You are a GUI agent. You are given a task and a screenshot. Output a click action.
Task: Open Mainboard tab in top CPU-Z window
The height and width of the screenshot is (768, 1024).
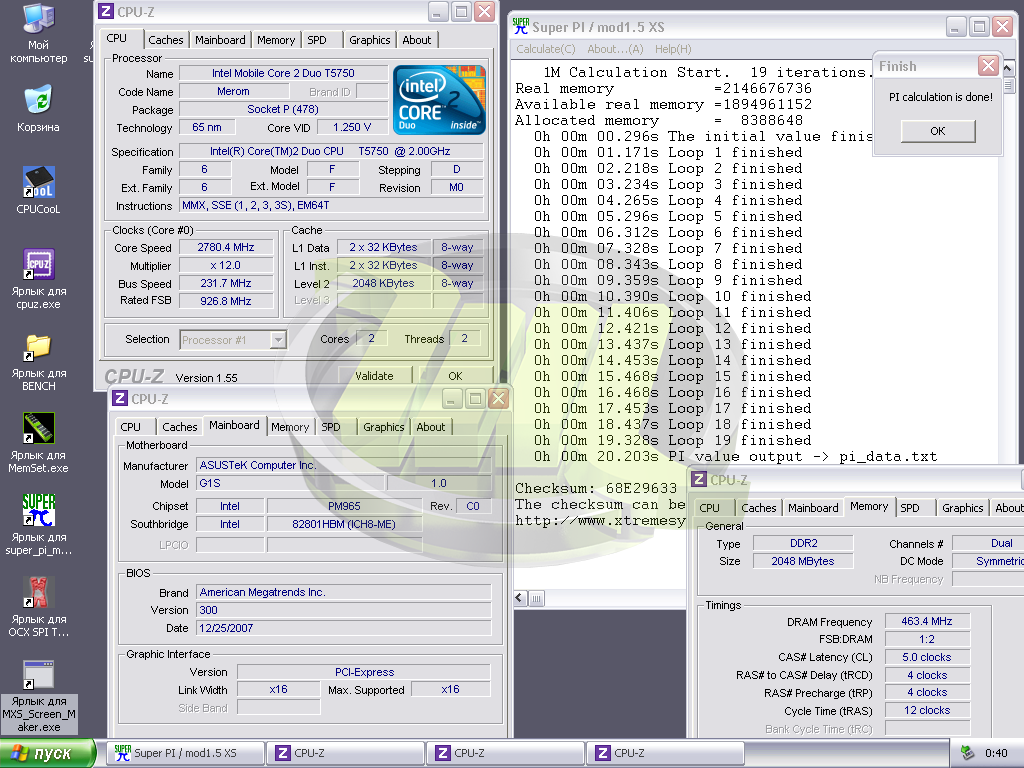pos(220,40)
